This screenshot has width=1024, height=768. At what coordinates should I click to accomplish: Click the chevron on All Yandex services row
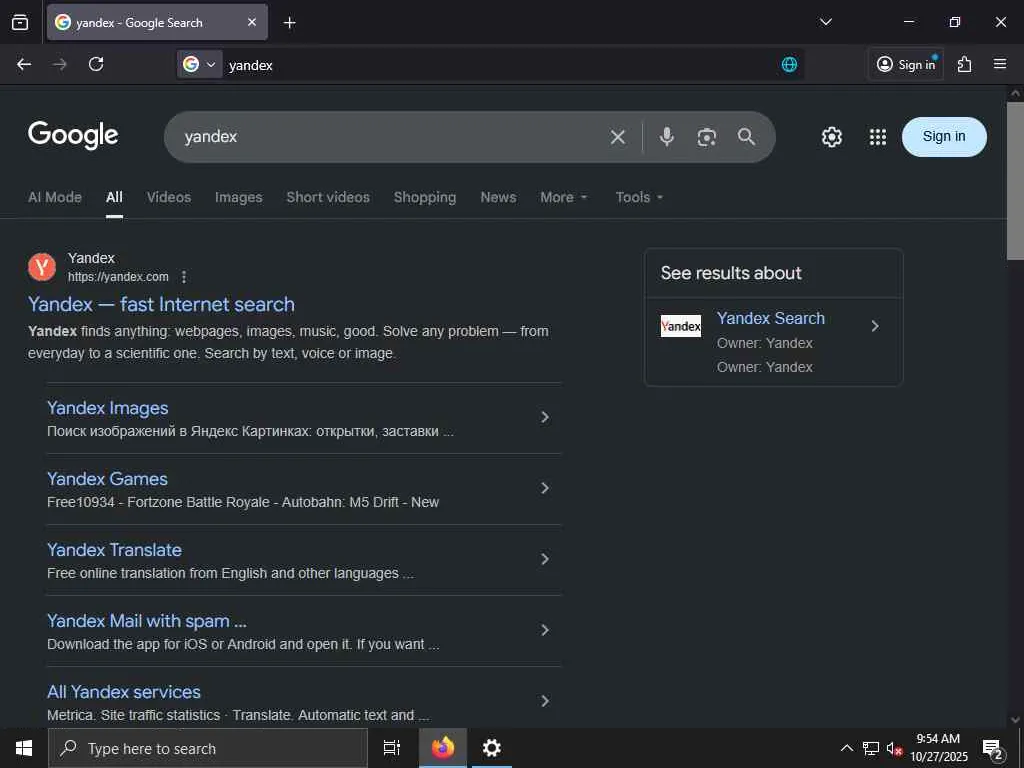[x=545, y=701]
